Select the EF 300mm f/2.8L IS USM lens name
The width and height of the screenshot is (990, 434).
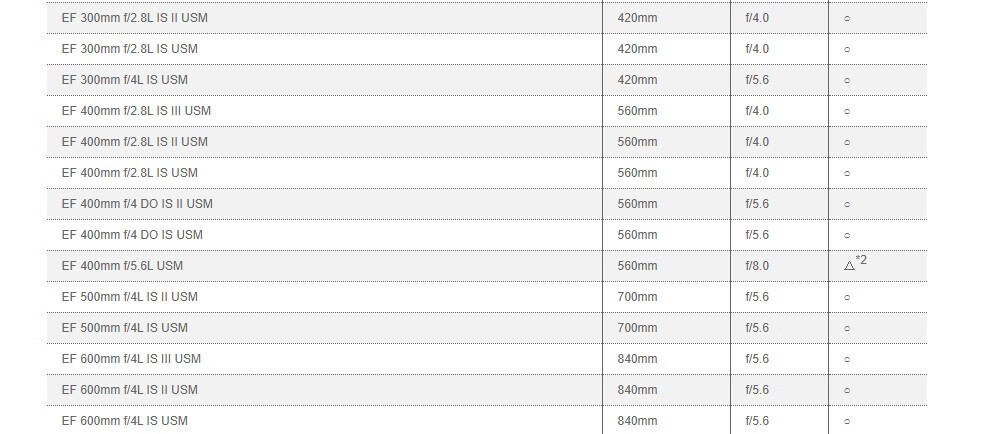129,49
